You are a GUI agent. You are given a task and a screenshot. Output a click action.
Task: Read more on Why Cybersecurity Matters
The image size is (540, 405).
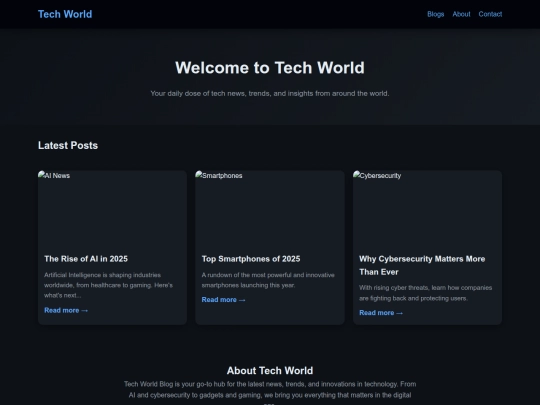coord(381,313)
